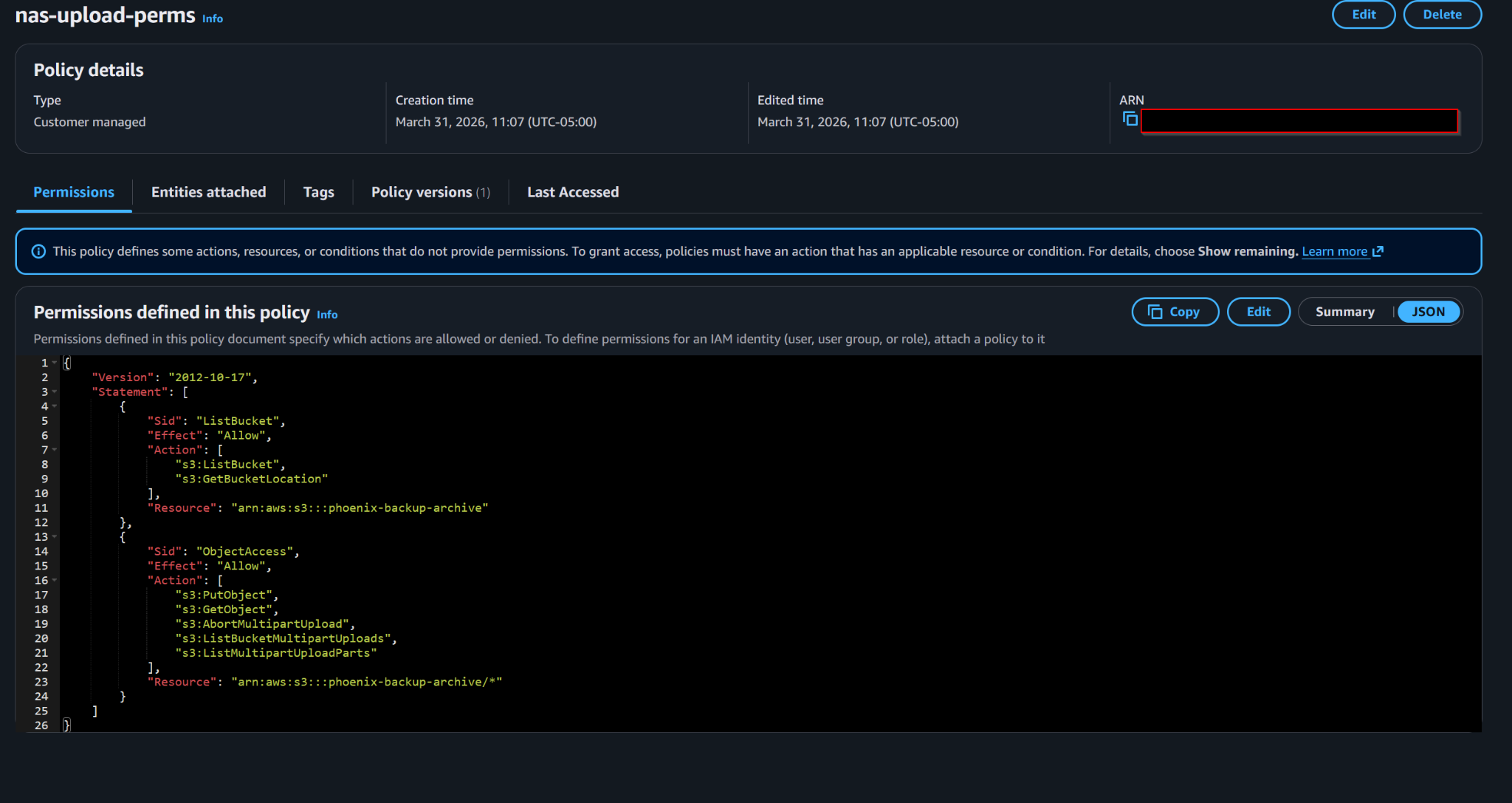Collapse the second statement block at line 13
1512x803 pixels.
(55, 537)
